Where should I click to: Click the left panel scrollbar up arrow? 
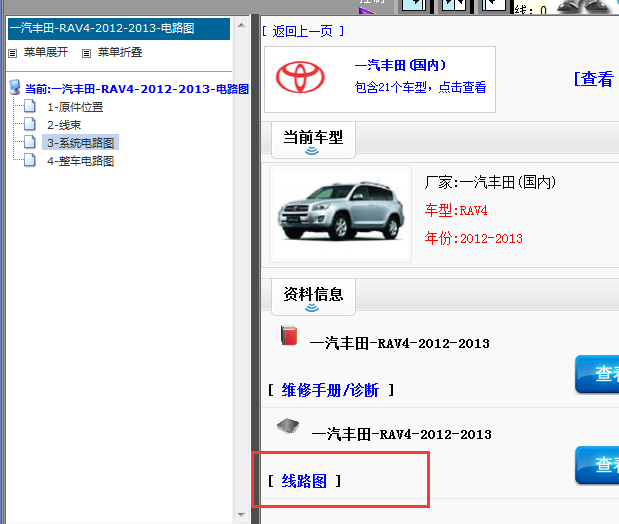point(241,25)
